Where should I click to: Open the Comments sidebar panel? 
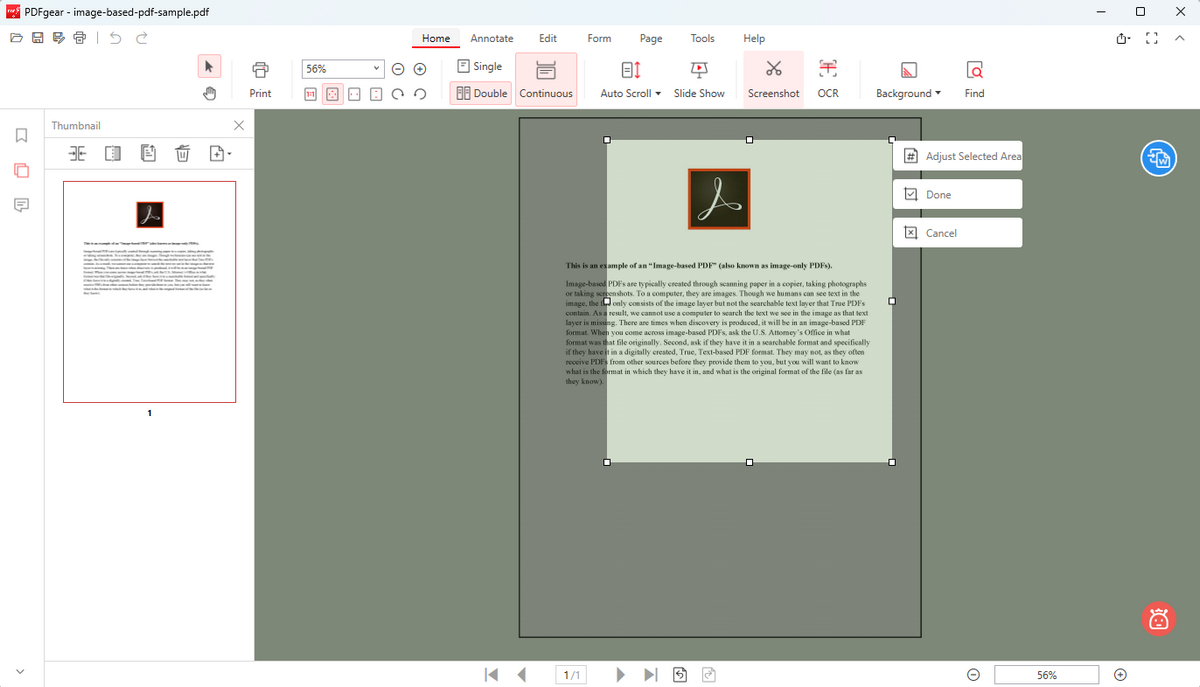point(22,205)
